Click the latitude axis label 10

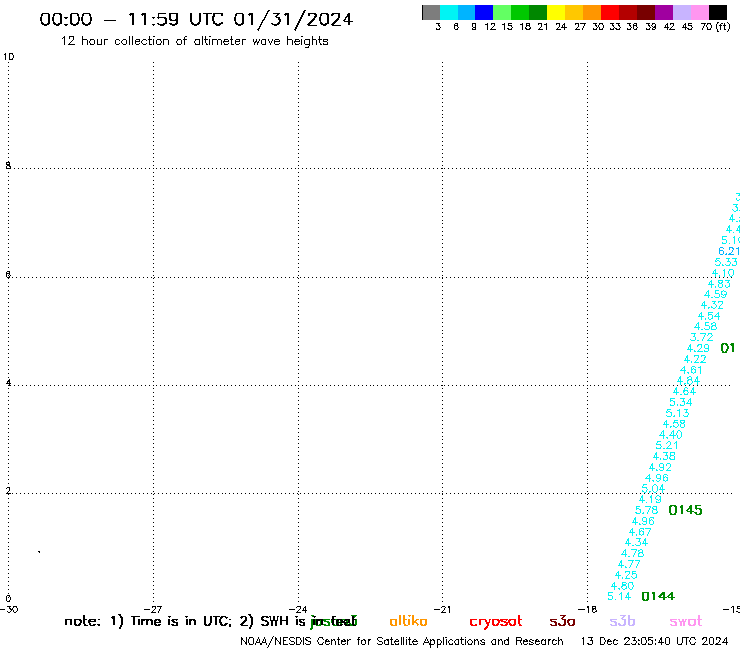click(8, 57)
